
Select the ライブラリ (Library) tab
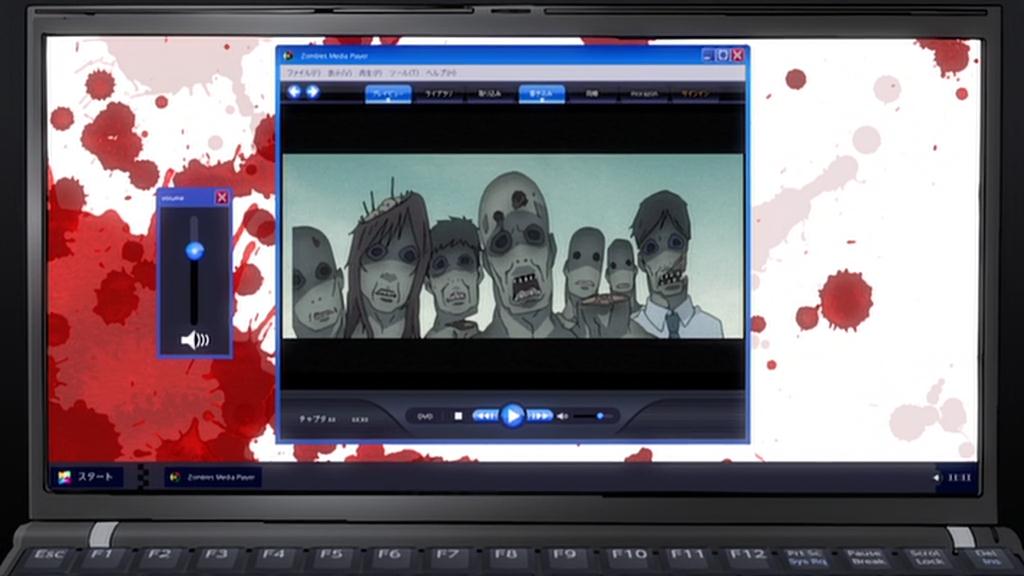click(x=438, y=94)
